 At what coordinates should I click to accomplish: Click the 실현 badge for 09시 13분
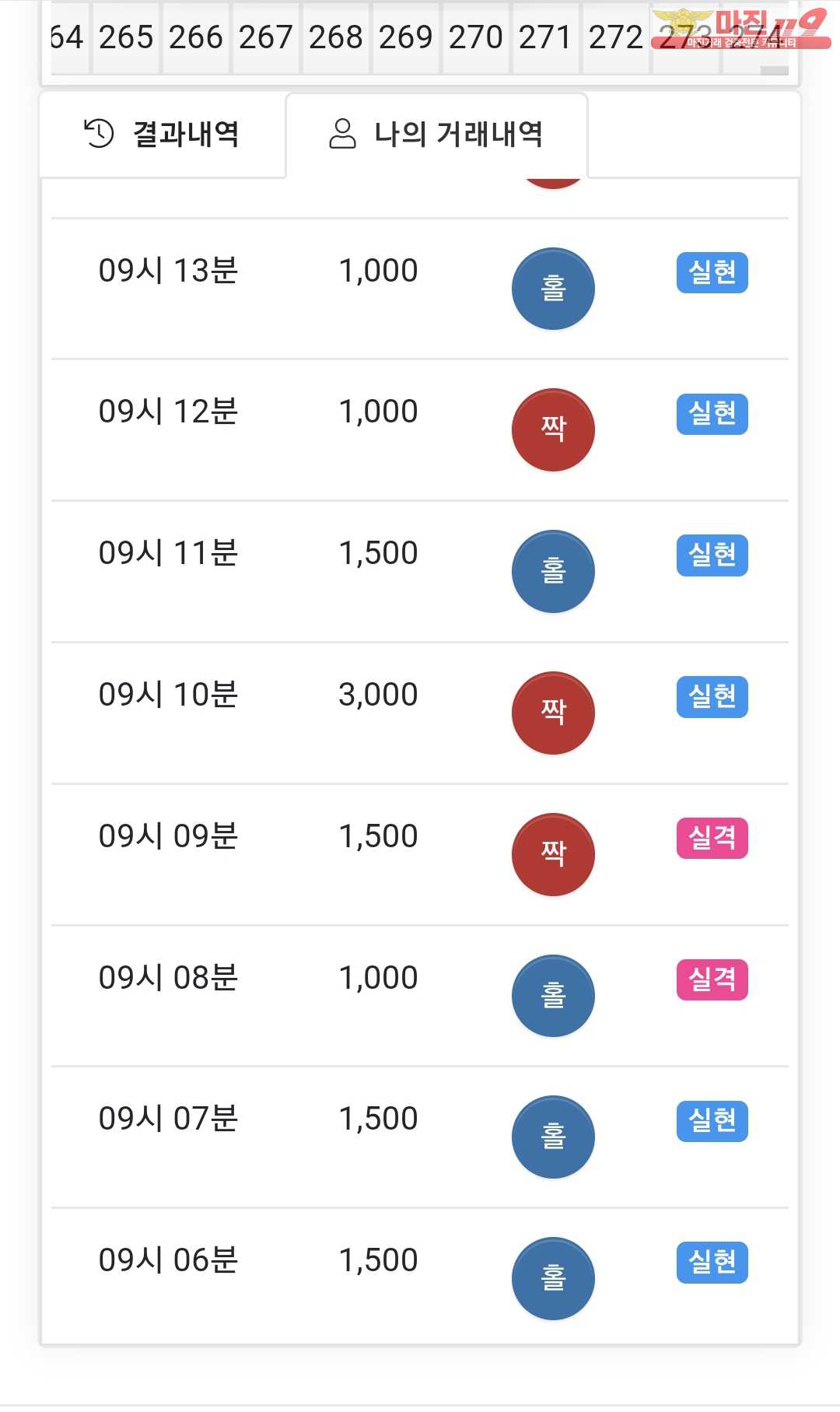(712, 272)
